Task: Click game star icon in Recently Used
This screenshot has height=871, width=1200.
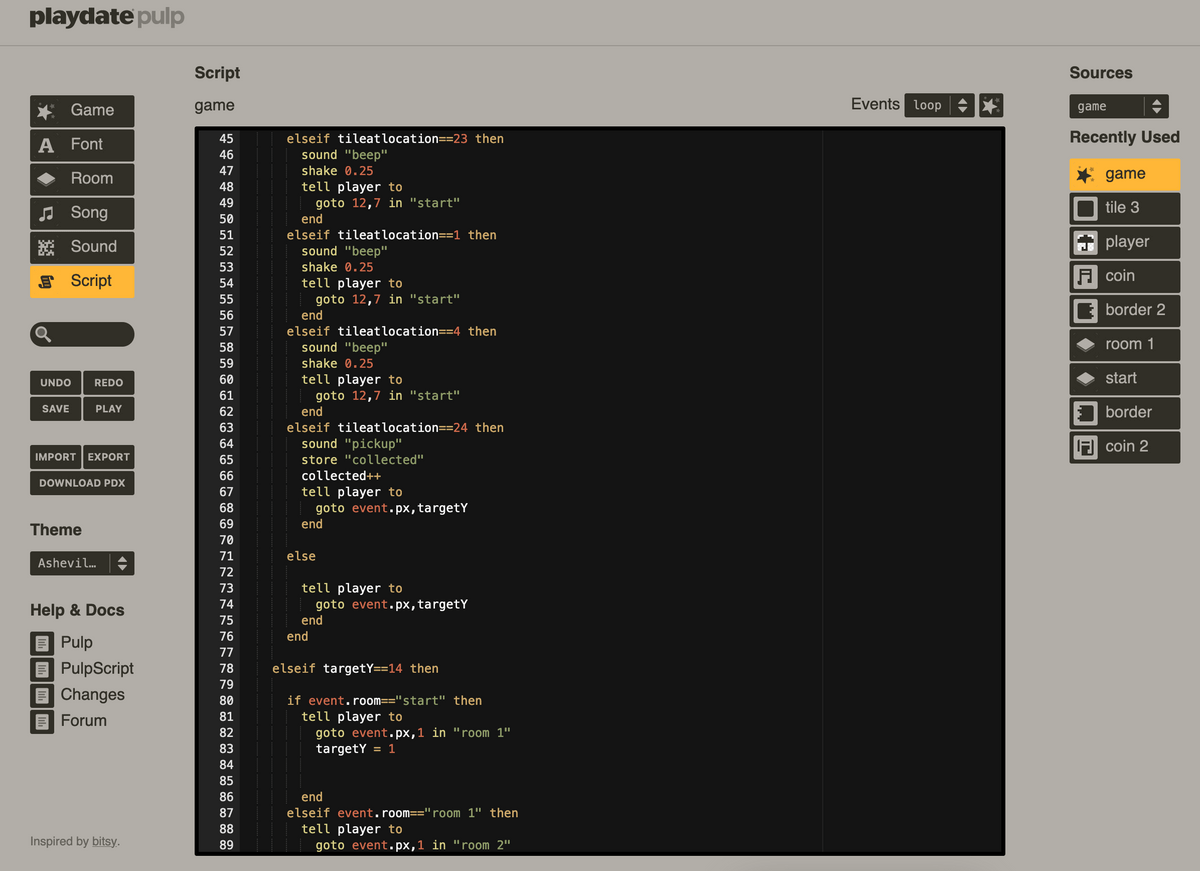Action: (1085, 174)
